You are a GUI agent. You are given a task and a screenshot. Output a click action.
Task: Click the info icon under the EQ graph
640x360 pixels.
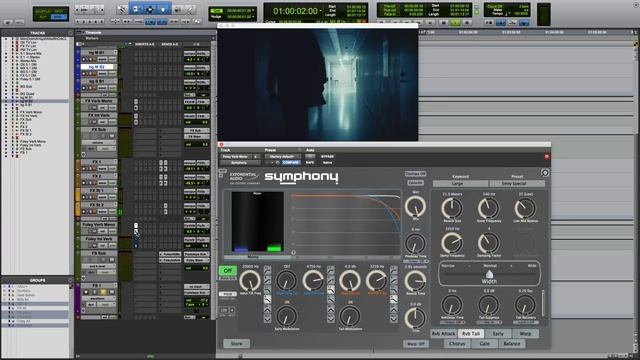pyautogui.click(x=293, y=252)
